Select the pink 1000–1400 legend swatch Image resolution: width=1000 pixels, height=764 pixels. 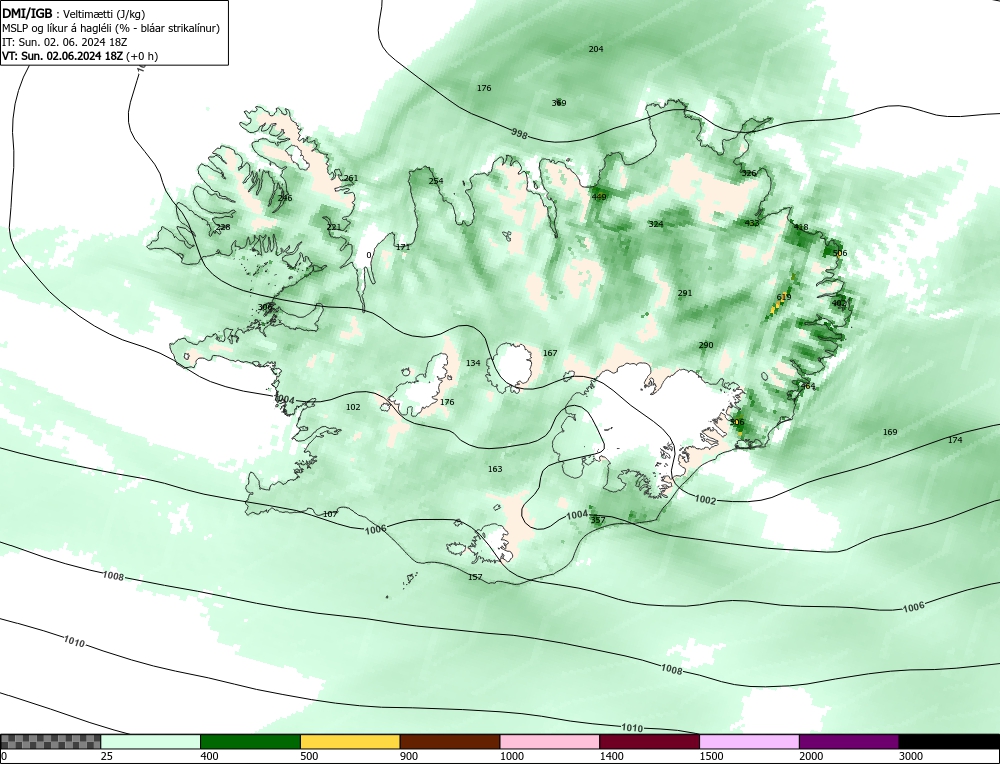550,741
